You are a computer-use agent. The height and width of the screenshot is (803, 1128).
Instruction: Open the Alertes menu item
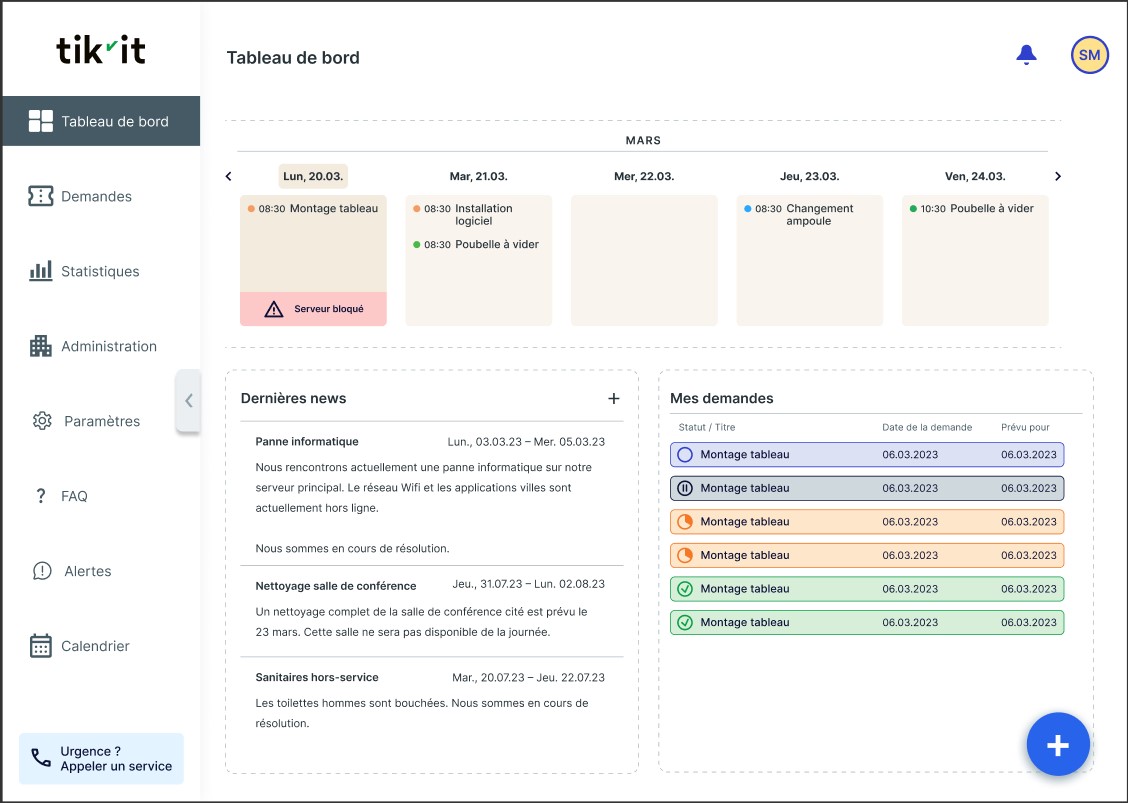click(x=86, y=571)
